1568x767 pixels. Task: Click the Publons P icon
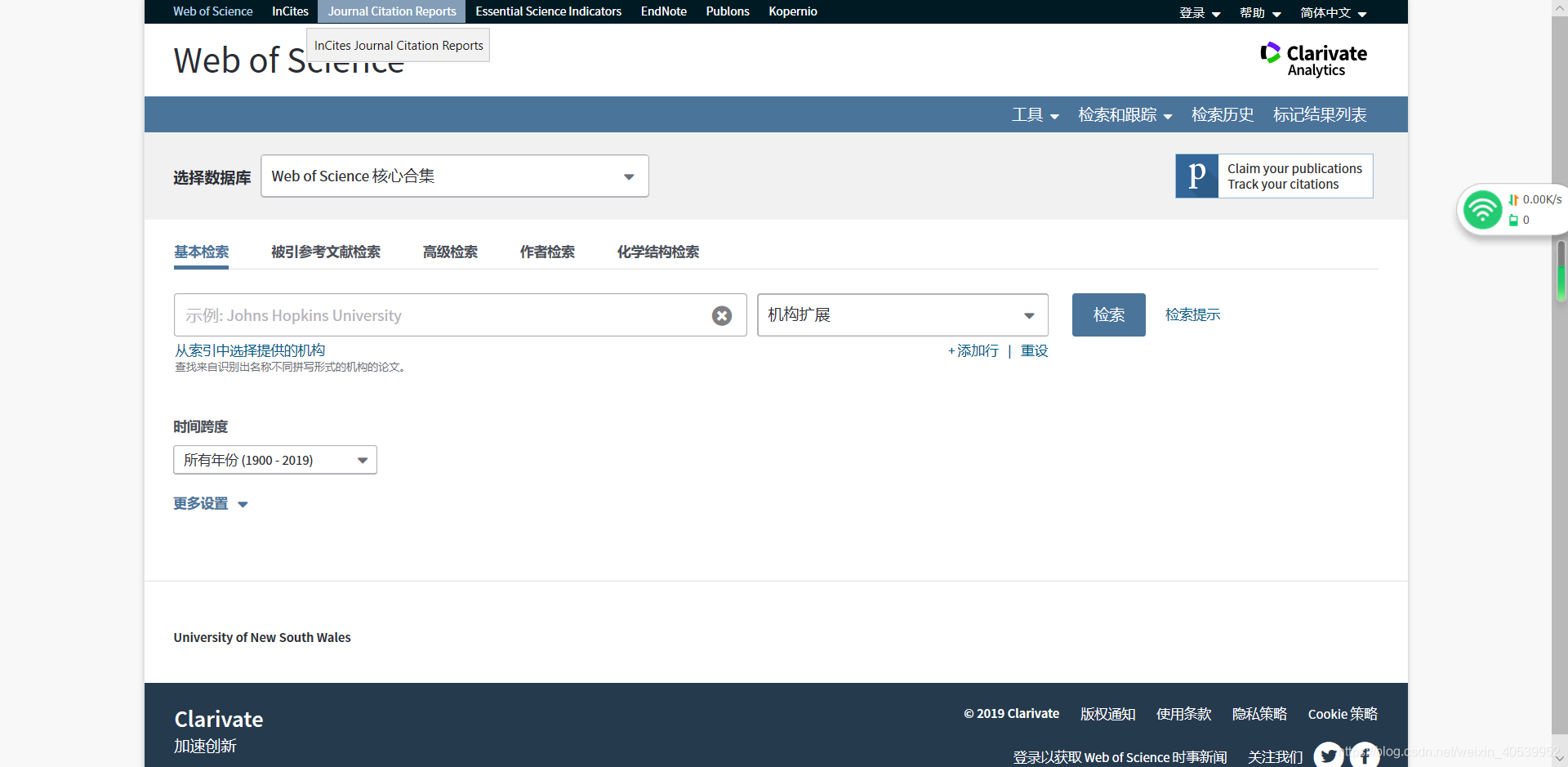tap(1197, 176)
